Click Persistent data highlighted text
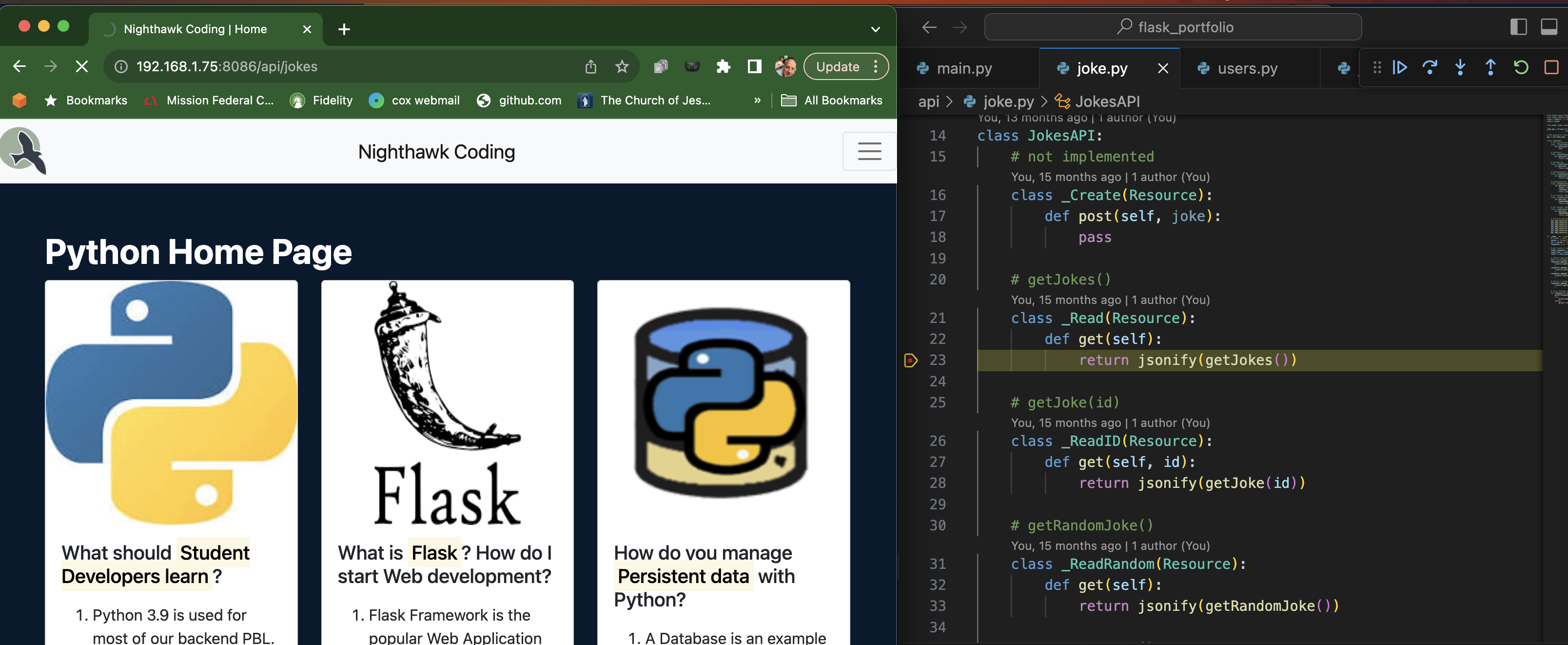The height and width of the screenshot is (645, 1568). pyautogui.click(x=683, y=576)
